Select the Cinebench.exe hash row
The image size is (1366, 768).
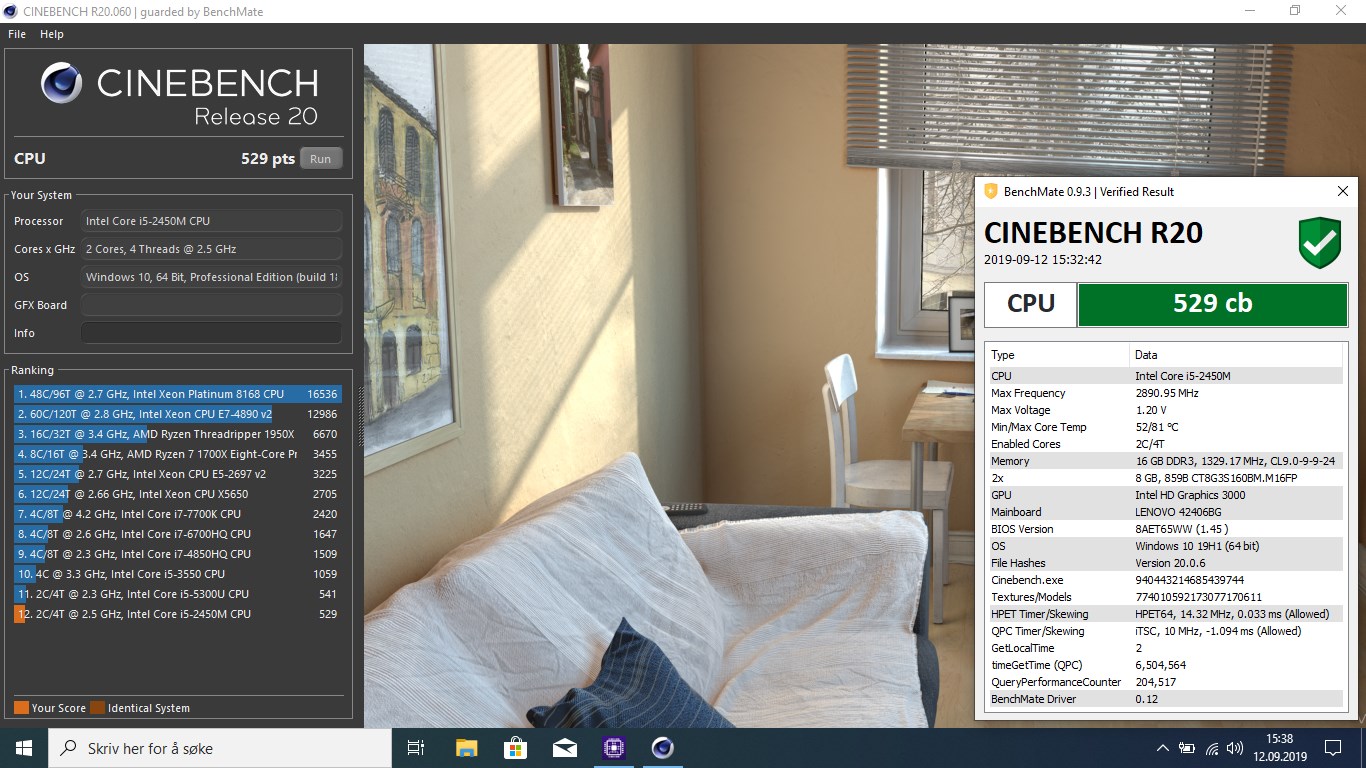[x=1165, y=580]
